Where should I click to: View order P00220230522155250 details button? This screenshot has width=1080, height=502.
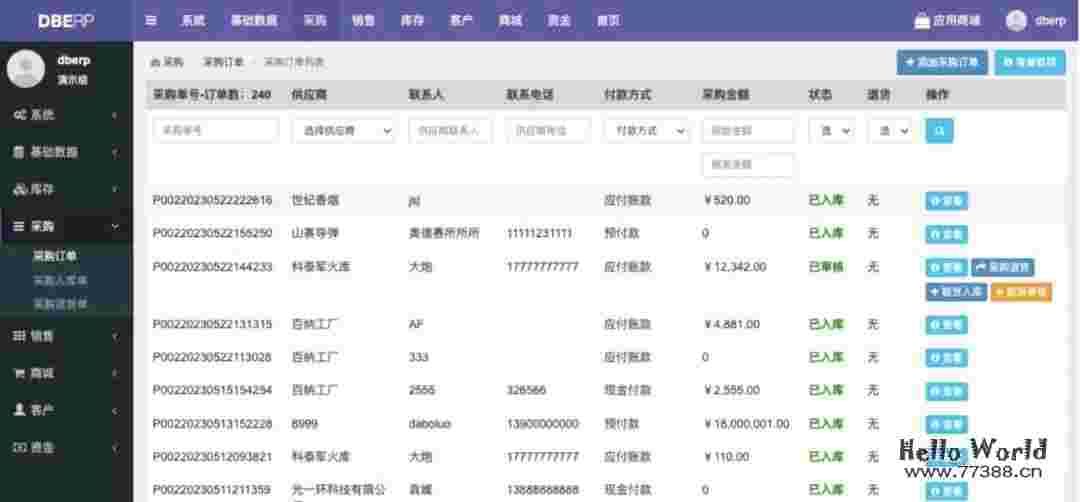[x=946, y=234]
